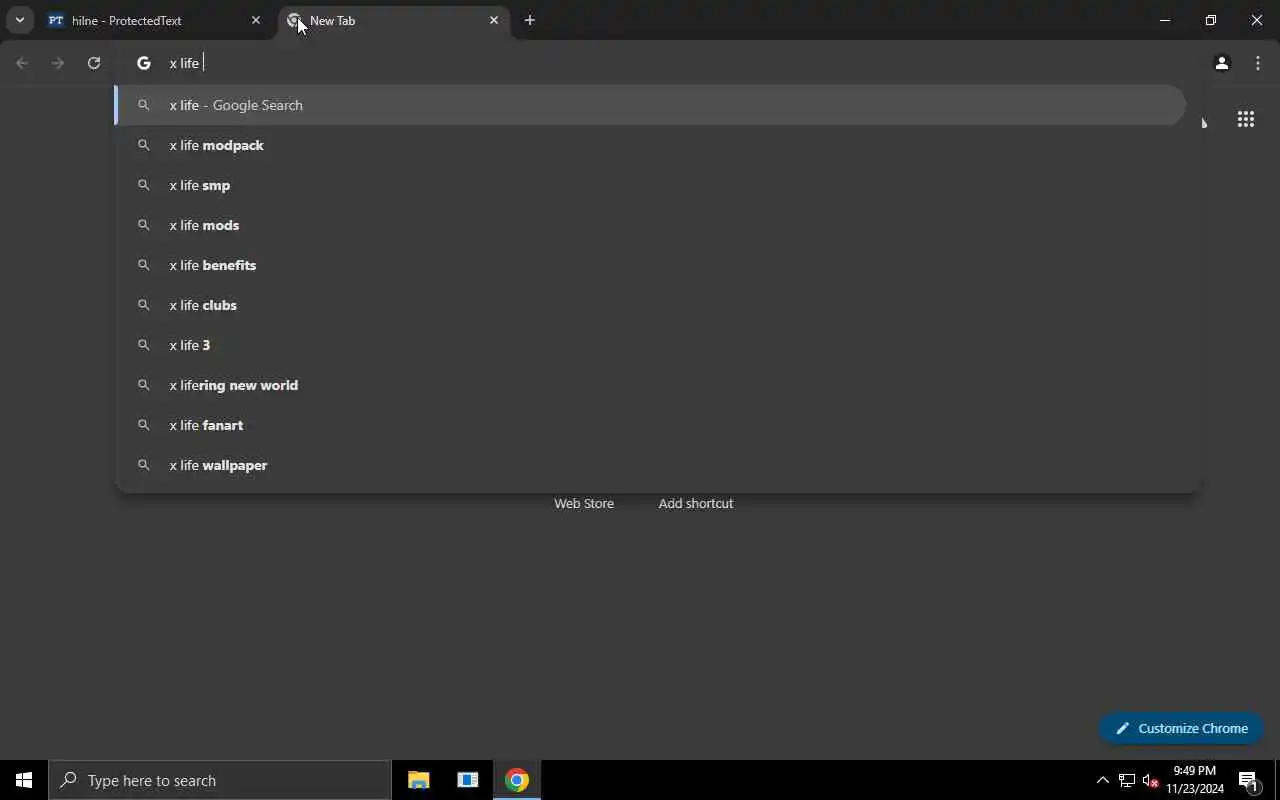This screenshot has height=800, width=1280.
Task: Open the Google apps grid
Action: coord(1245,119)
